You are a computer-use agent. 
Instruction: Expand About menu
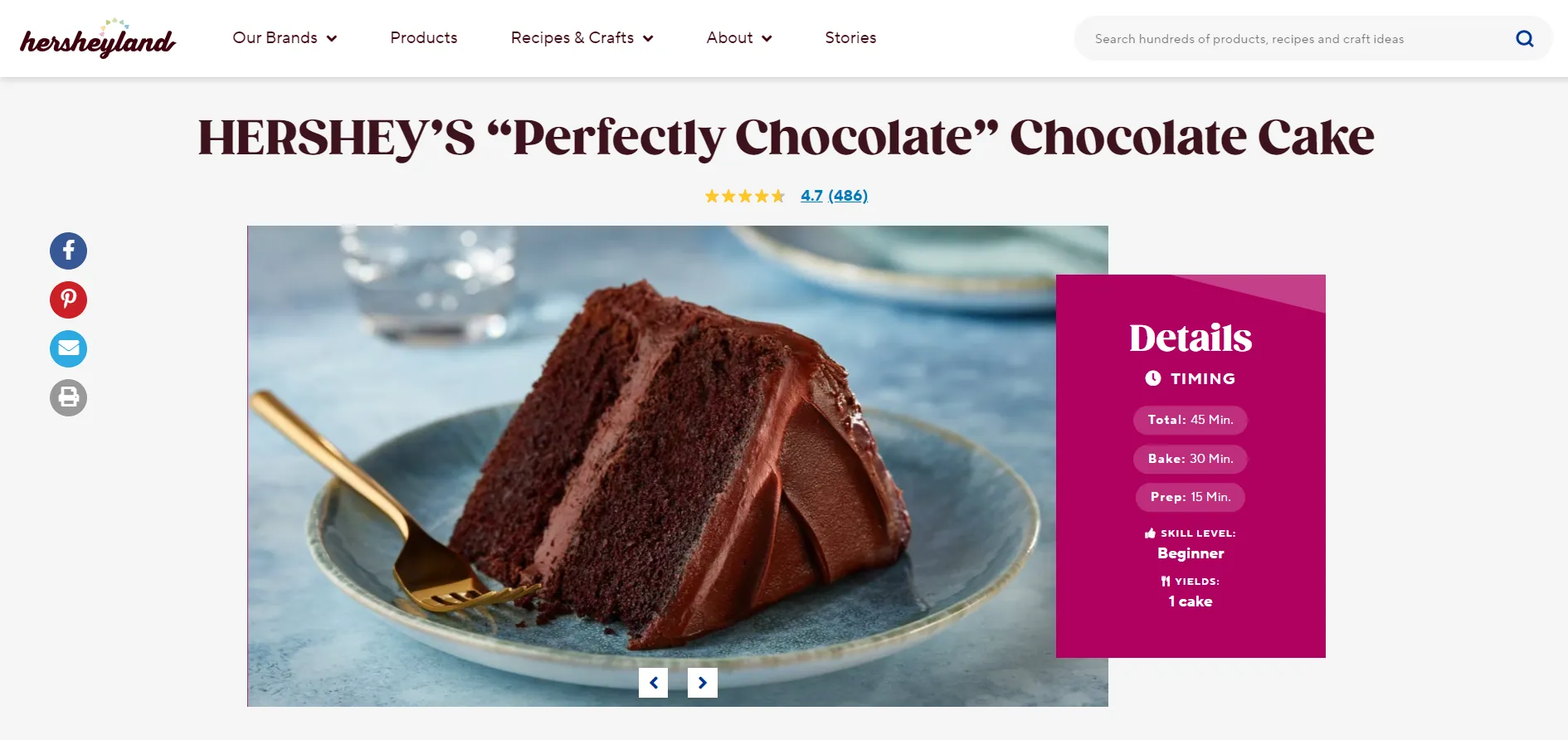(739, 38)
